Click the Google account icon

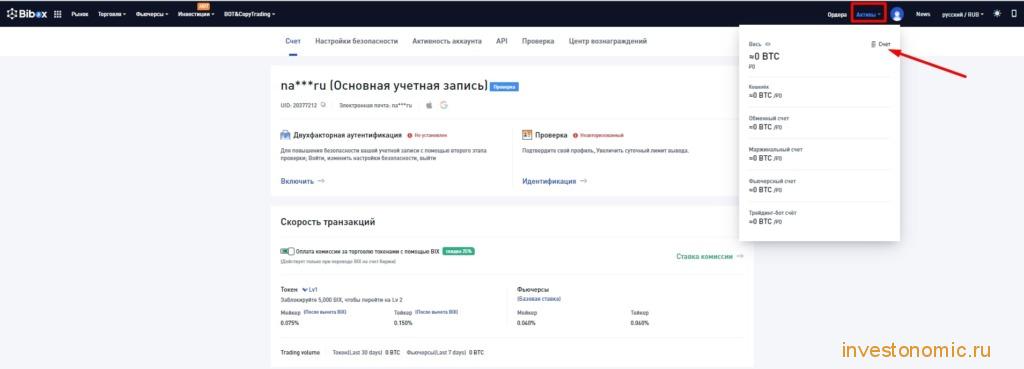point(443,104)
